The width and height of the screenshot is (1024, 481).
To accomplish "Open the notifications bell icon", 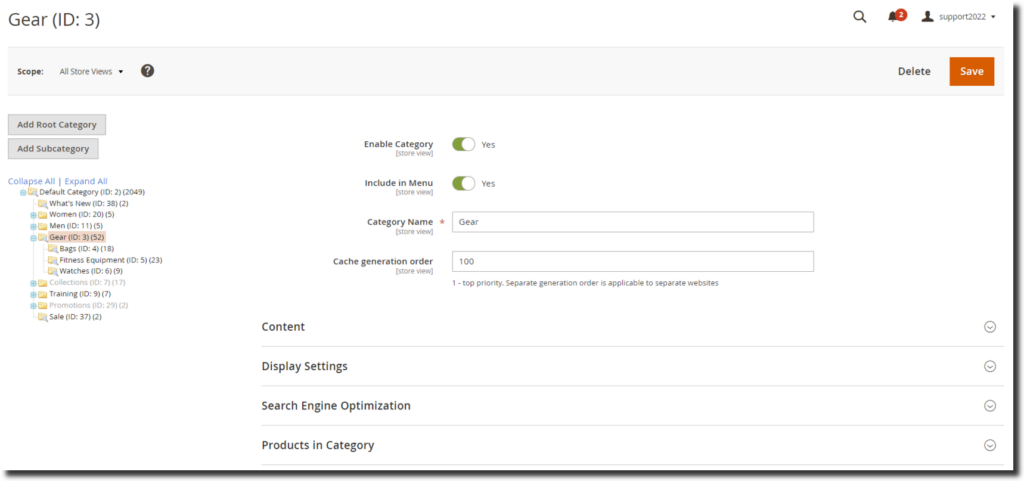I will coord(893,18).
